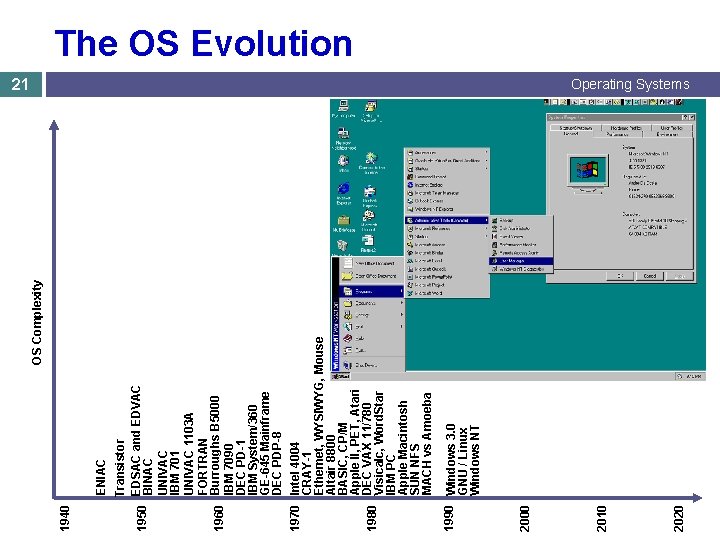Open Help from the Start menu
This screenshot has width=720, height=540.
372,338
